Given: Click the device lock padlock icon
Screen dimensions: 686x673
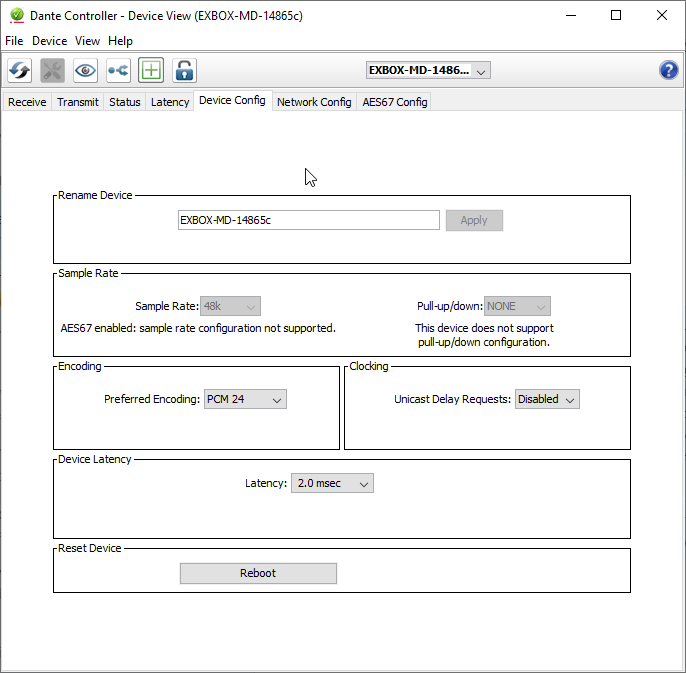Looking at the screenshot, I should (184, 70).
